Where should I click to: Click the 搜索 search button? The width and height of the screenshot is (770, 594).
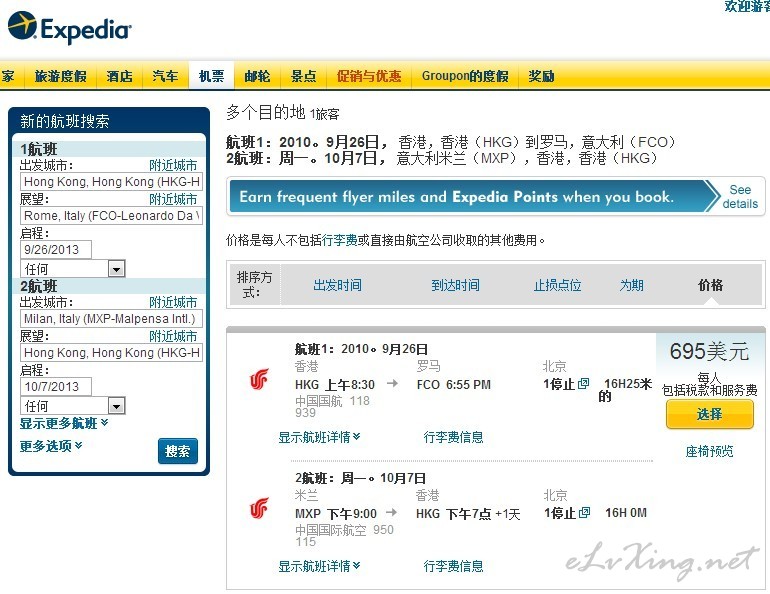click(178, 451)
